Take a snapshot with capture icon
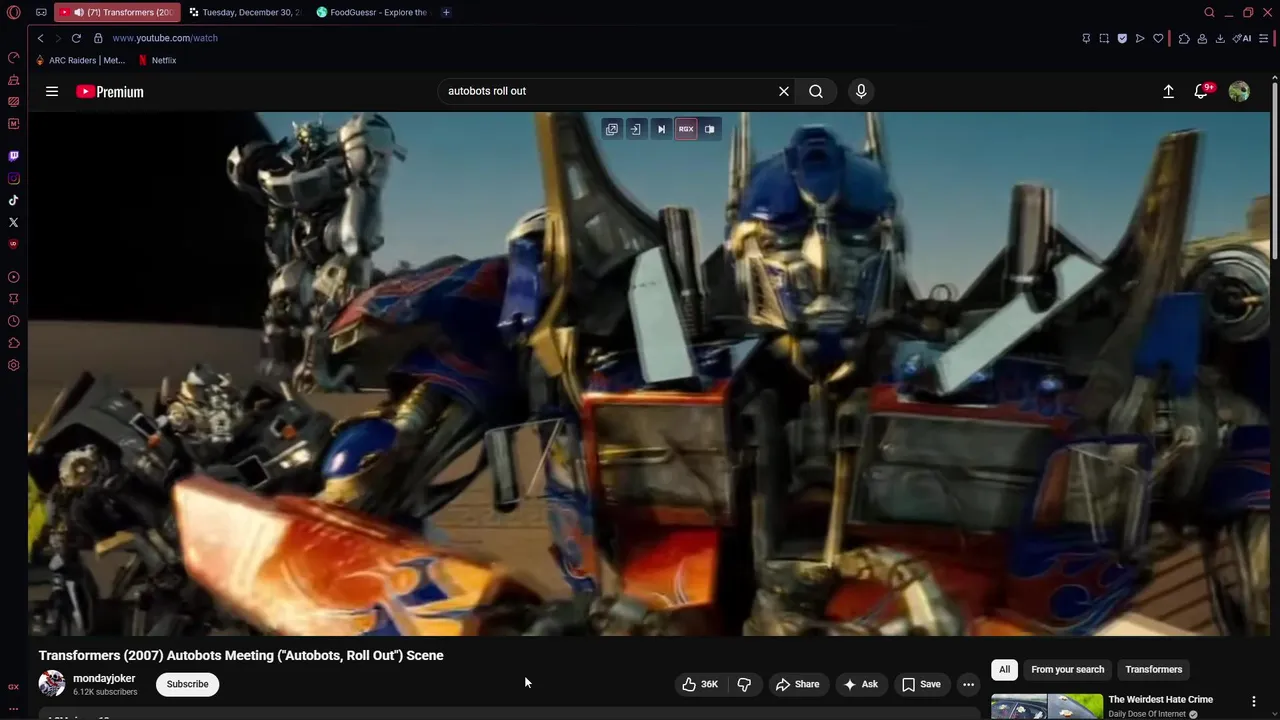1280x720 pixels. pos(1104,38)
